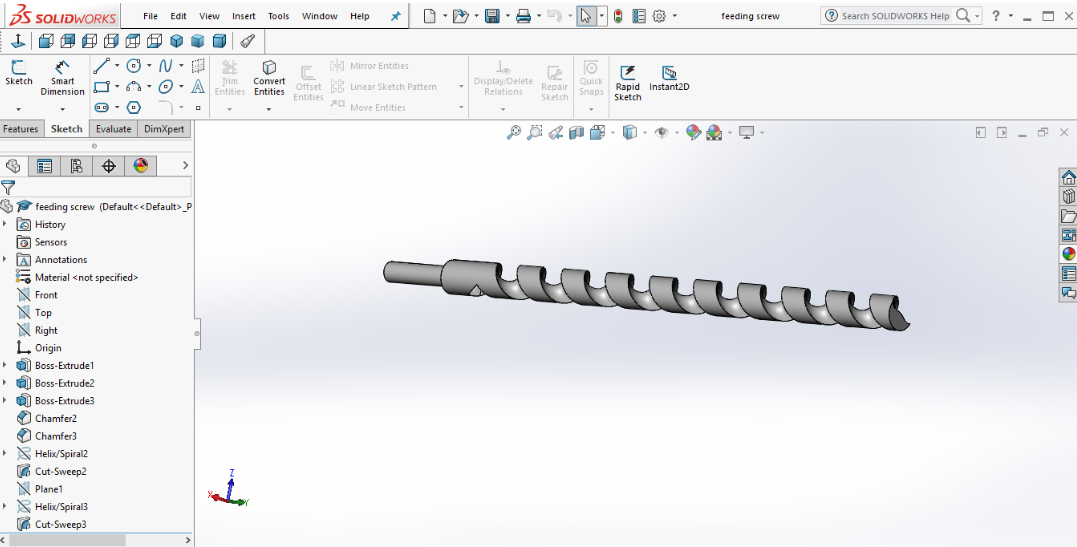
Task: Toggle the Hide/Show Items eye icon
Action: pos(661,132)
